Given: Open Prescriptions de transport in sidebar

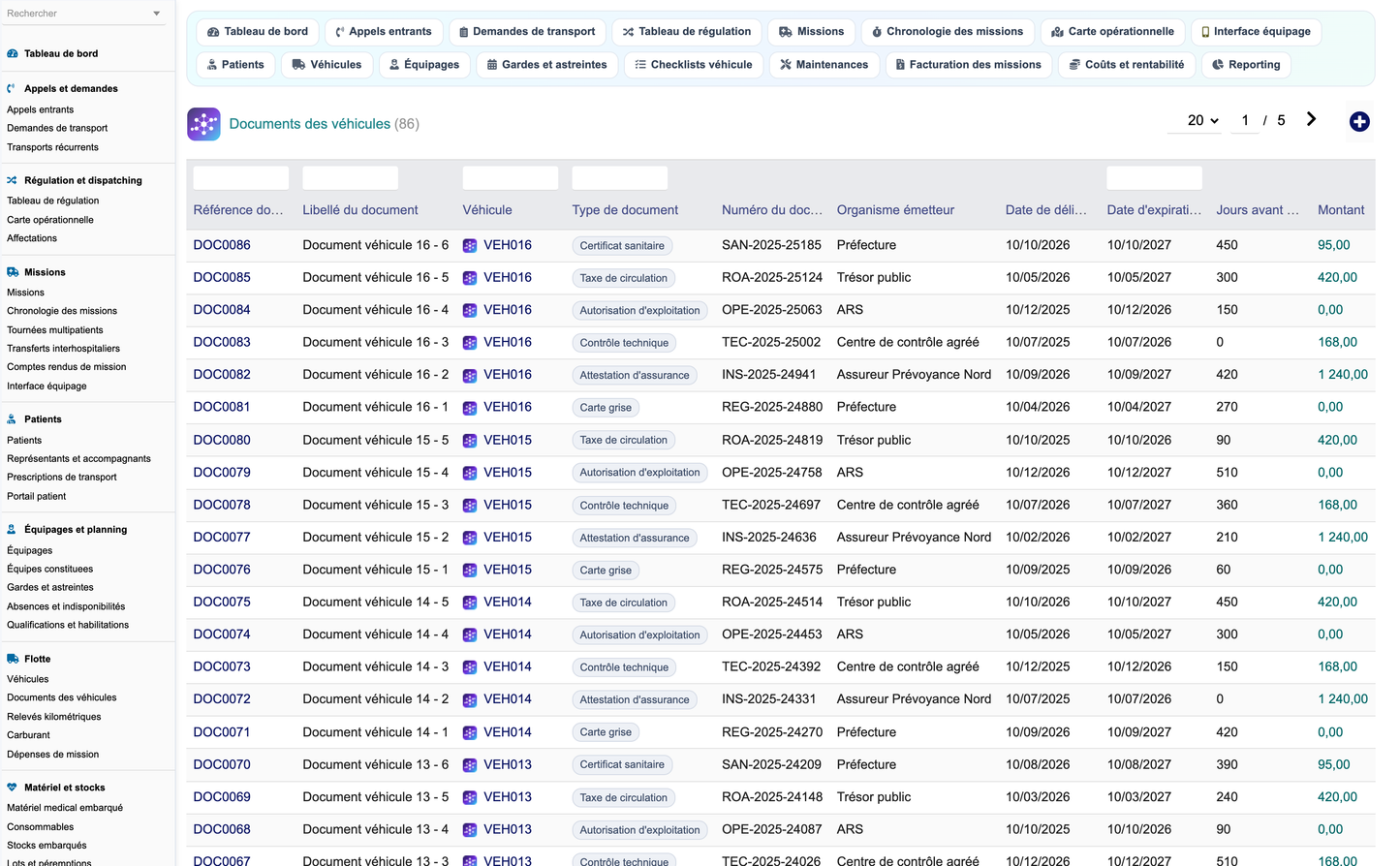Looking at the screenshot, I should click(x=62, y=478).
